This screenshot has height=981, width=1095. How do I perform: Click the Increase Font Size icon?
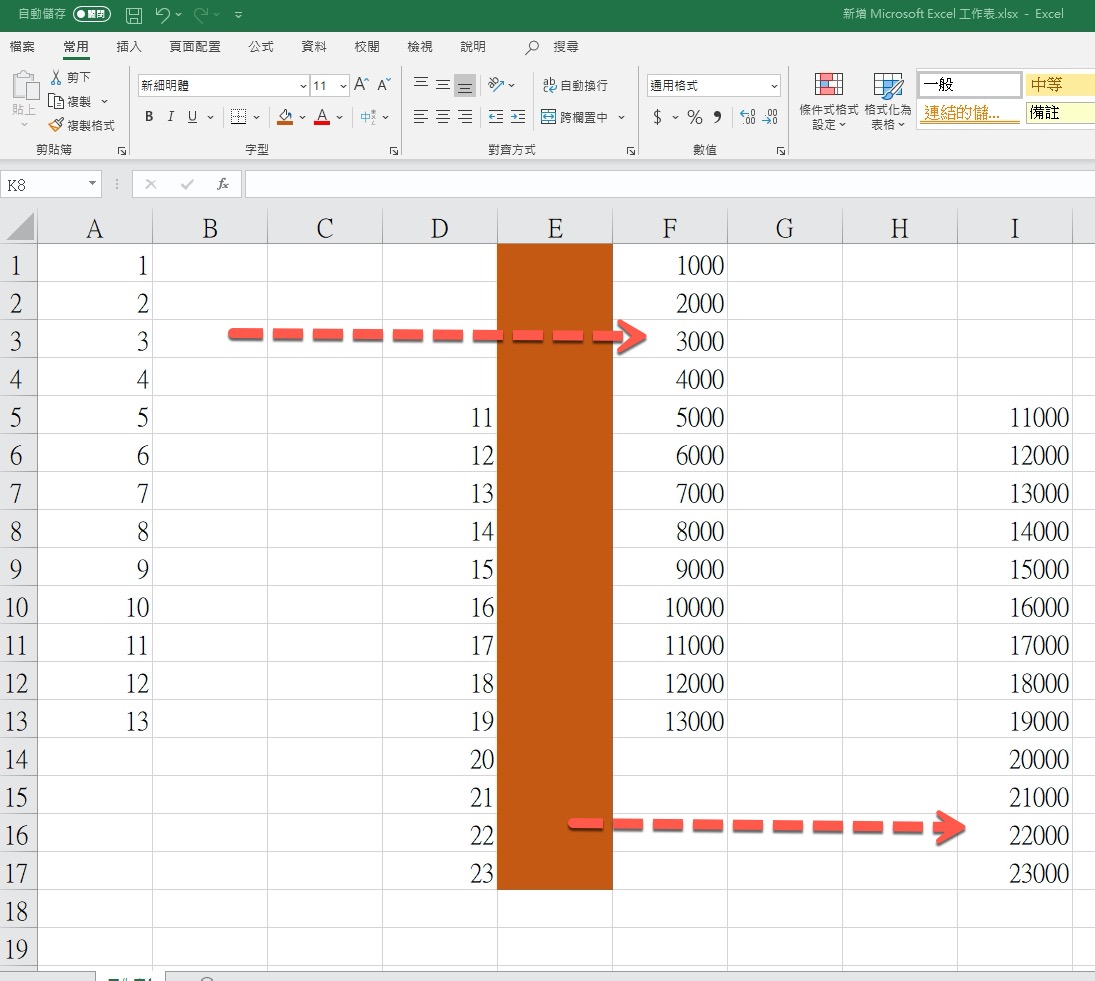point(362,85)
